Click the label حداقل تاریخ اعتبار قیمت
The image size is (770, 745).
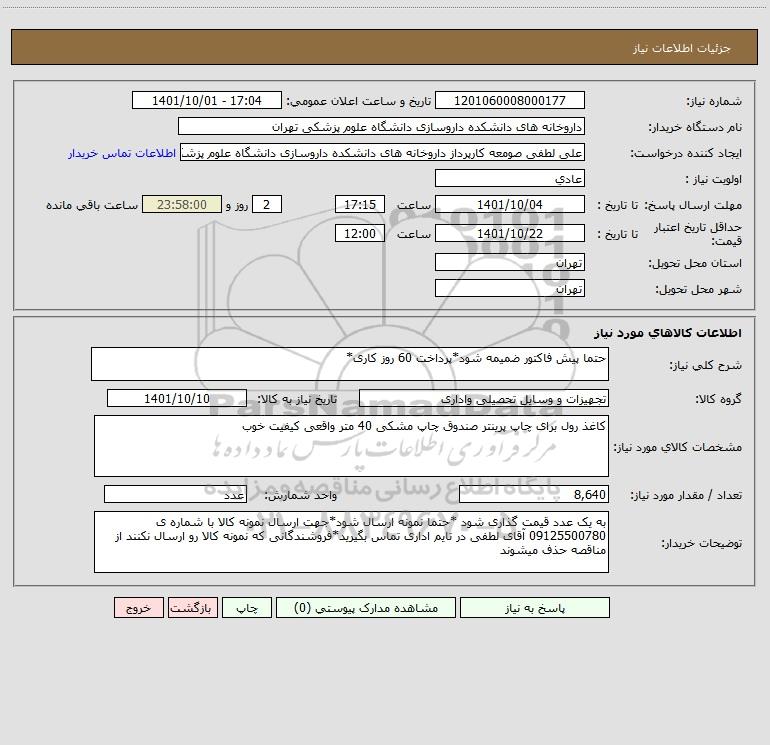point(698,234)
